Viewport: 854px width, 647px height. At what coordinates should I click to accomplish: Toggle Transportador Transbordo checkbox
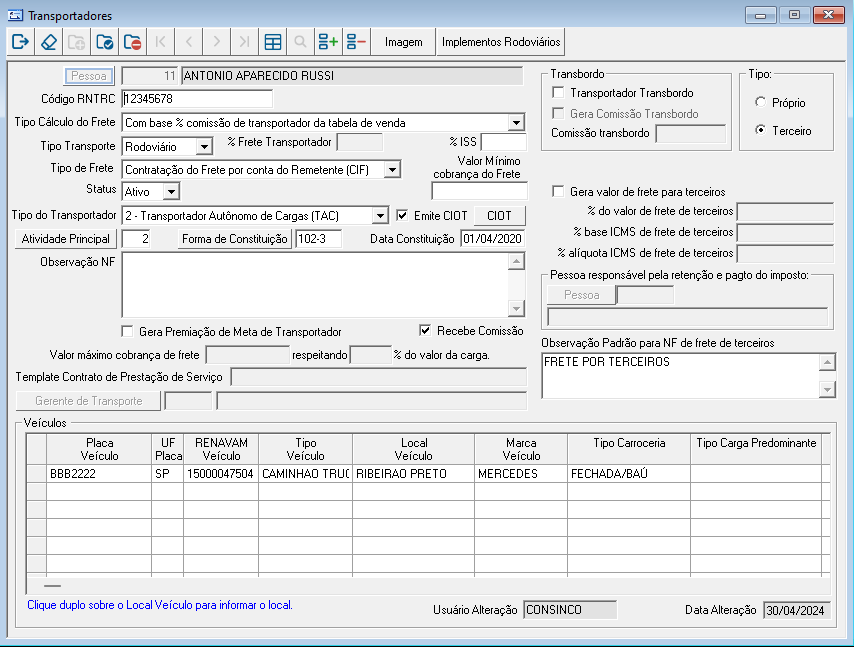pos(558,93)
